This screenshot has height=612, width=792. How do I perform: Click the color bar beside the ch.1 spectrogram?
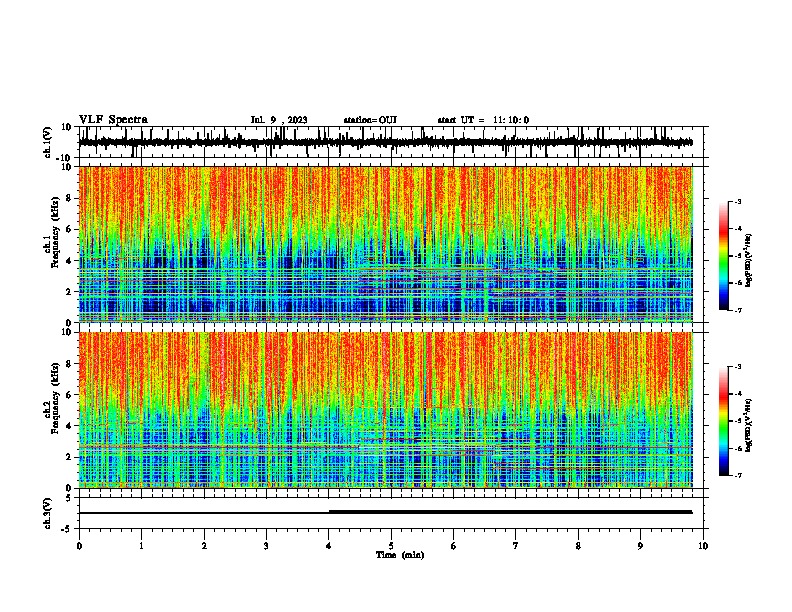(724, 256)
